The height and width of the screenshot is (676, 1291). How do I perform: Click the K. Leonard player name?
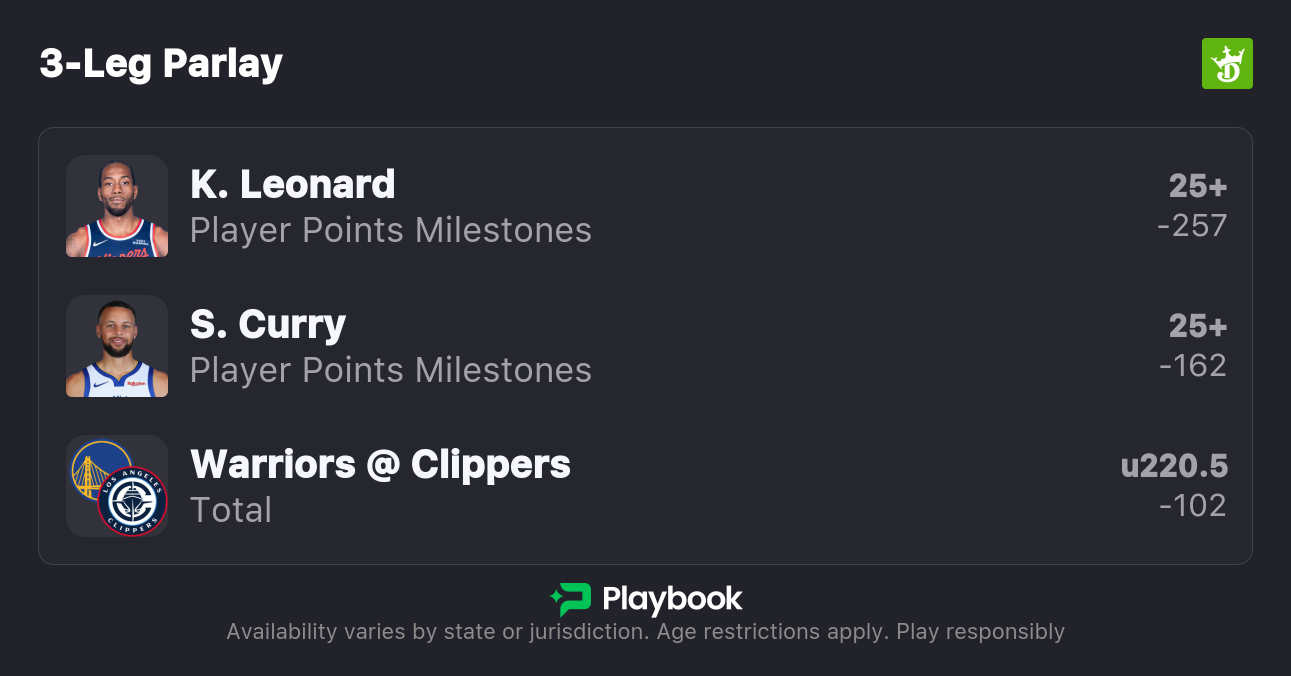[x=292, y=184]
